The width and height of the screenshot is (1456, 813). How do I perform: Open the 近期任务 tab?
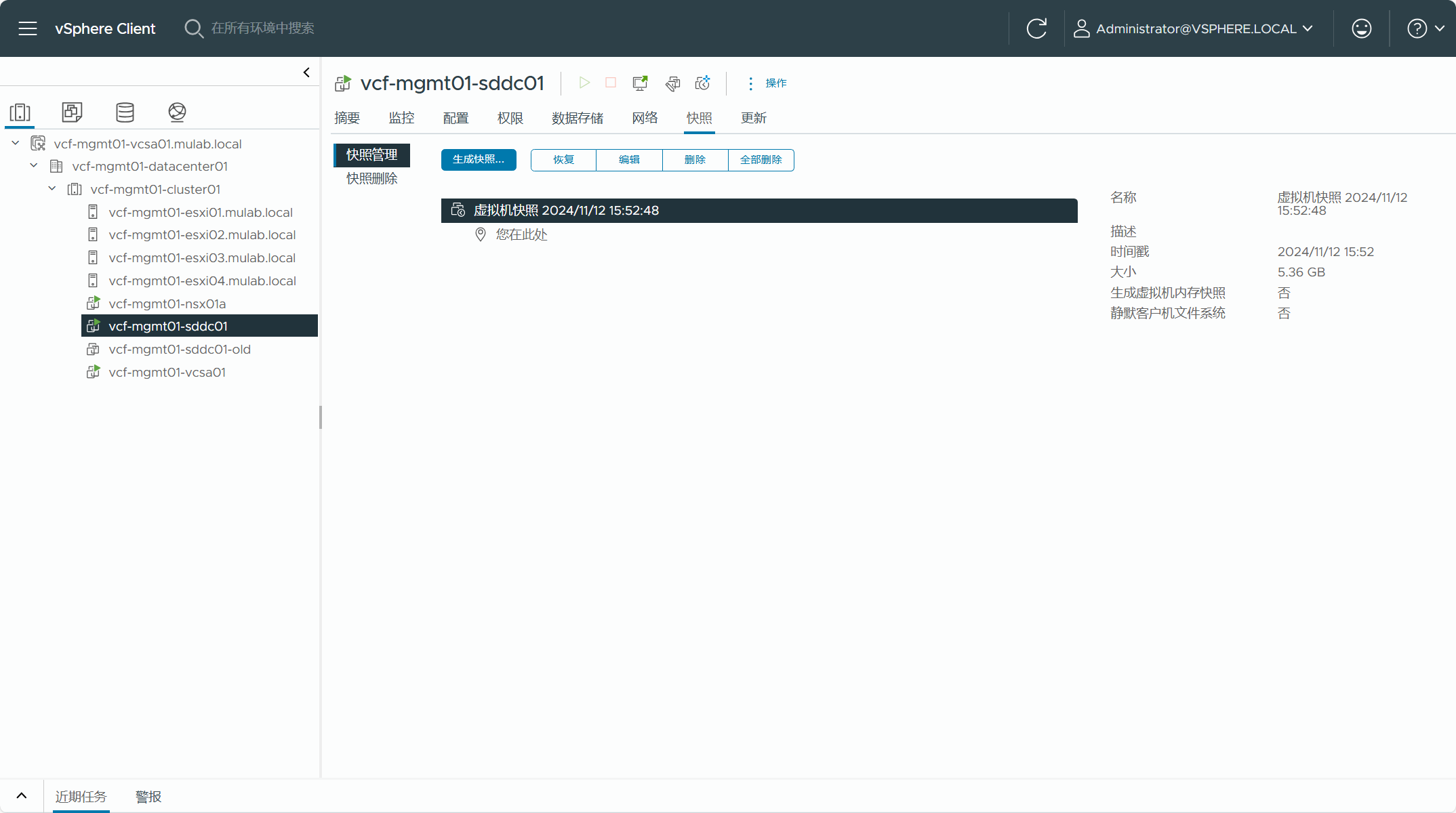(x=81, y=797)
